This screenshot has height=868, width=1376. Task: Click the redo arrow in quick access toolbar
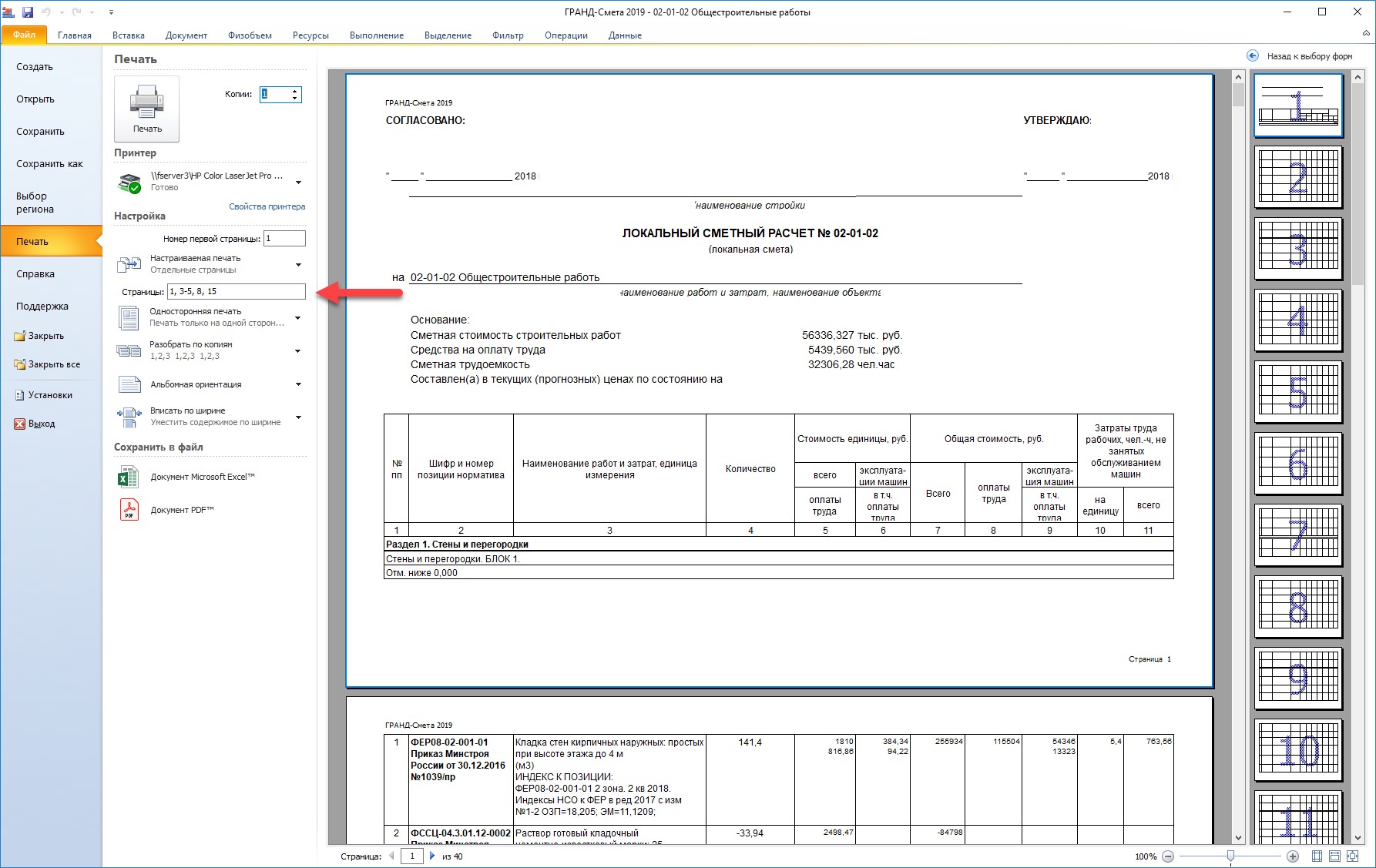76,12
